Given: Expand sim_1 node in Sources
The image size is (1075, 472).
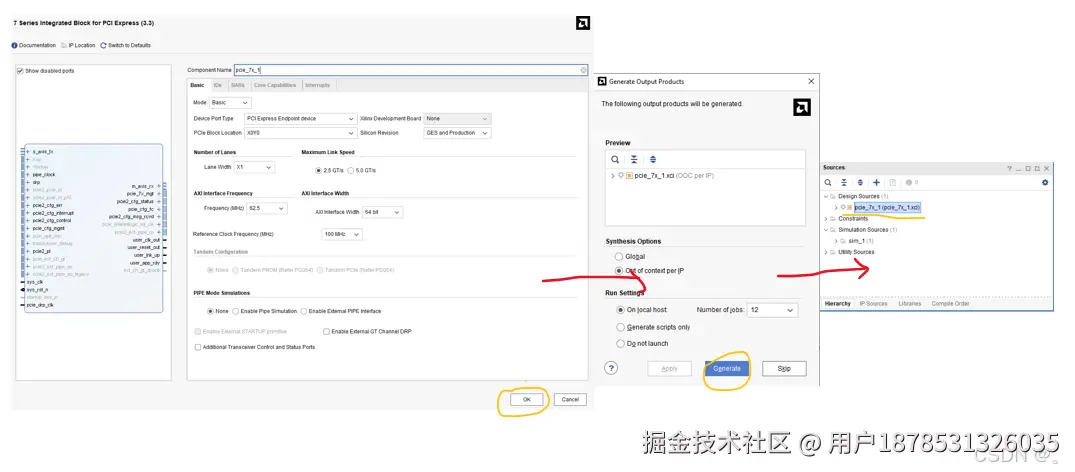Looking at the screenshot, I should click(836, 241).
